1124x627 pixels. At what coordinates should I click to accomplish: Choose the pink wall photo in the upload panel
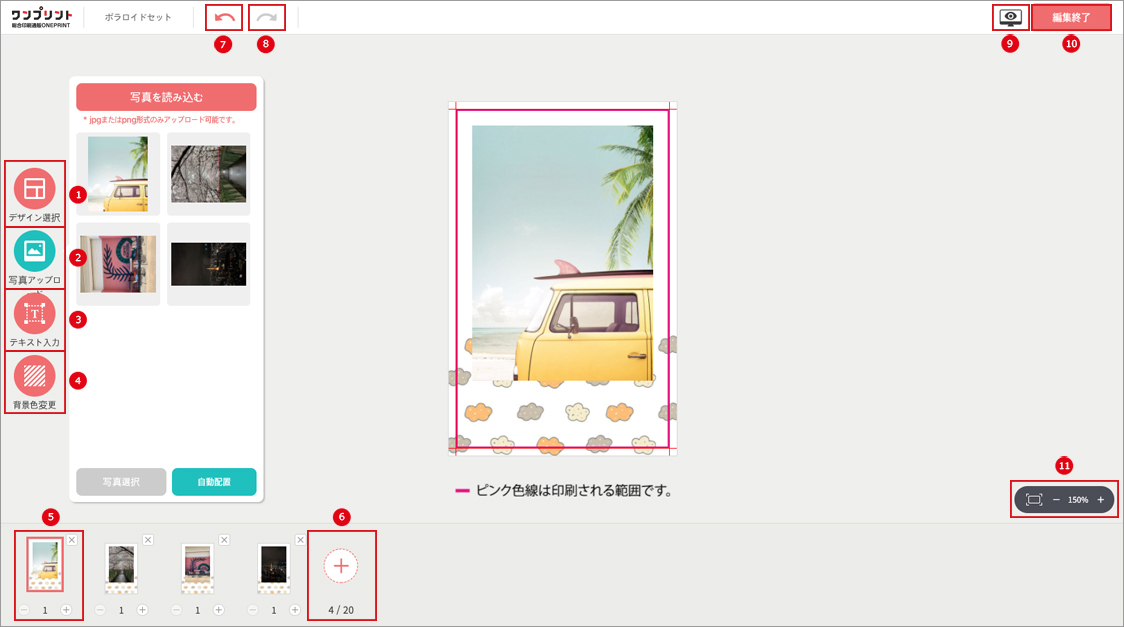118,264
